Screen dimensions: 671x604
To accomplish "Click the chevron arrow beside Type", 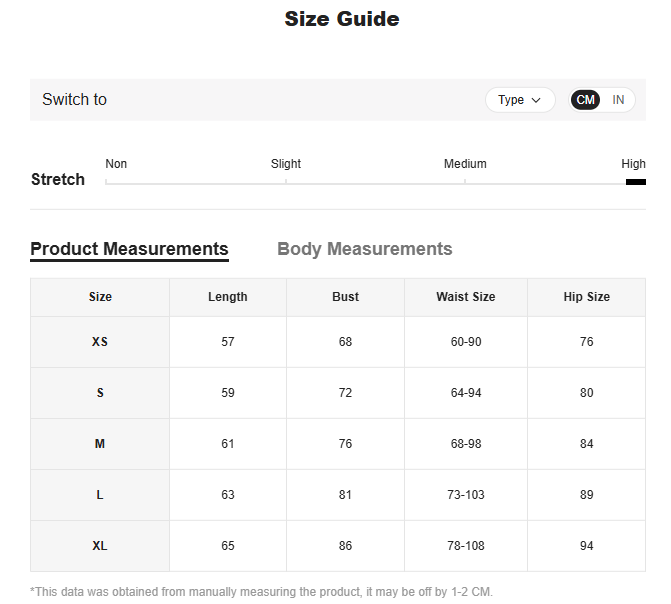I will pos(536,100).
